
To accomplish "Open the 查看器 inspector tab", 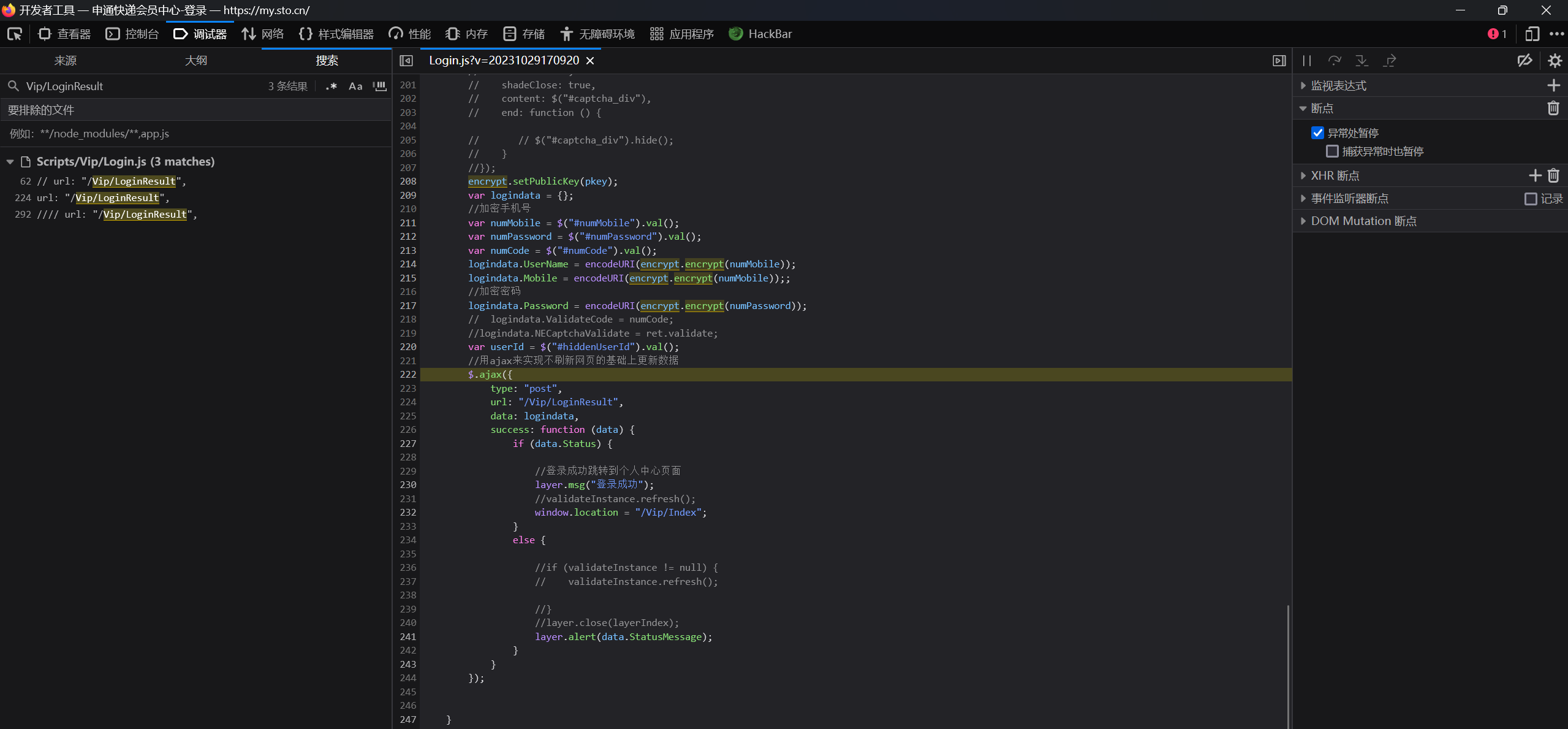I will [x=64, y=34].
